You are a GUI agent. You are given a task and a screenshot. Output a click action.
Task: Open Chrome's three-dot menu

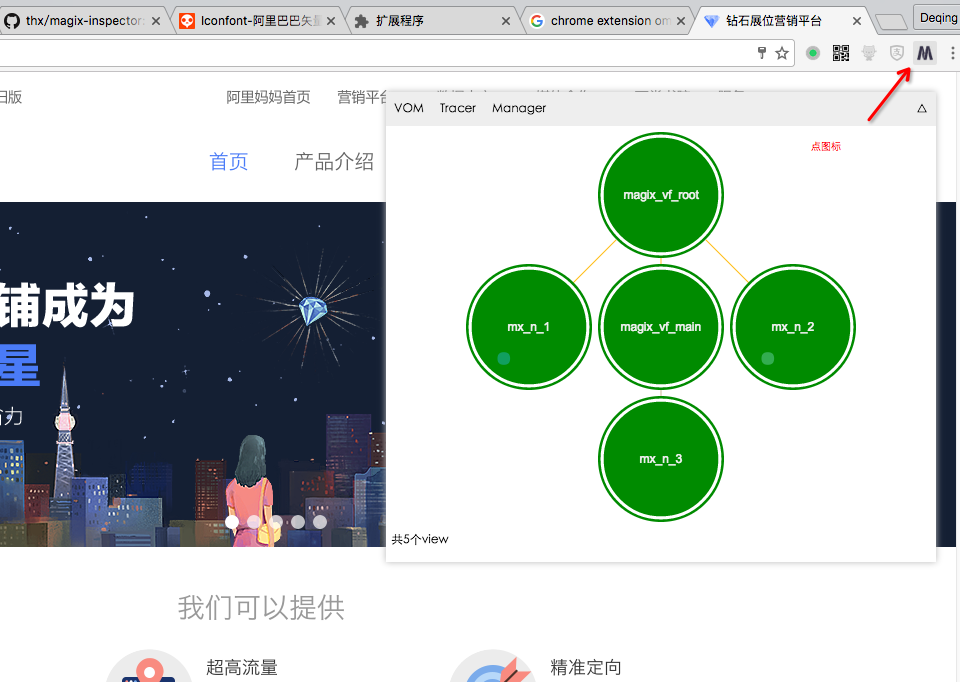[952, 53]
